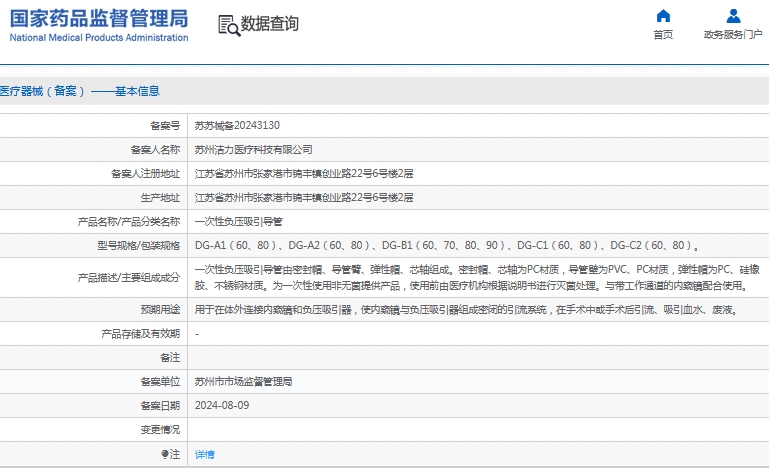
Task: Click the 预期用途 row label
Action: click(160, 310)
